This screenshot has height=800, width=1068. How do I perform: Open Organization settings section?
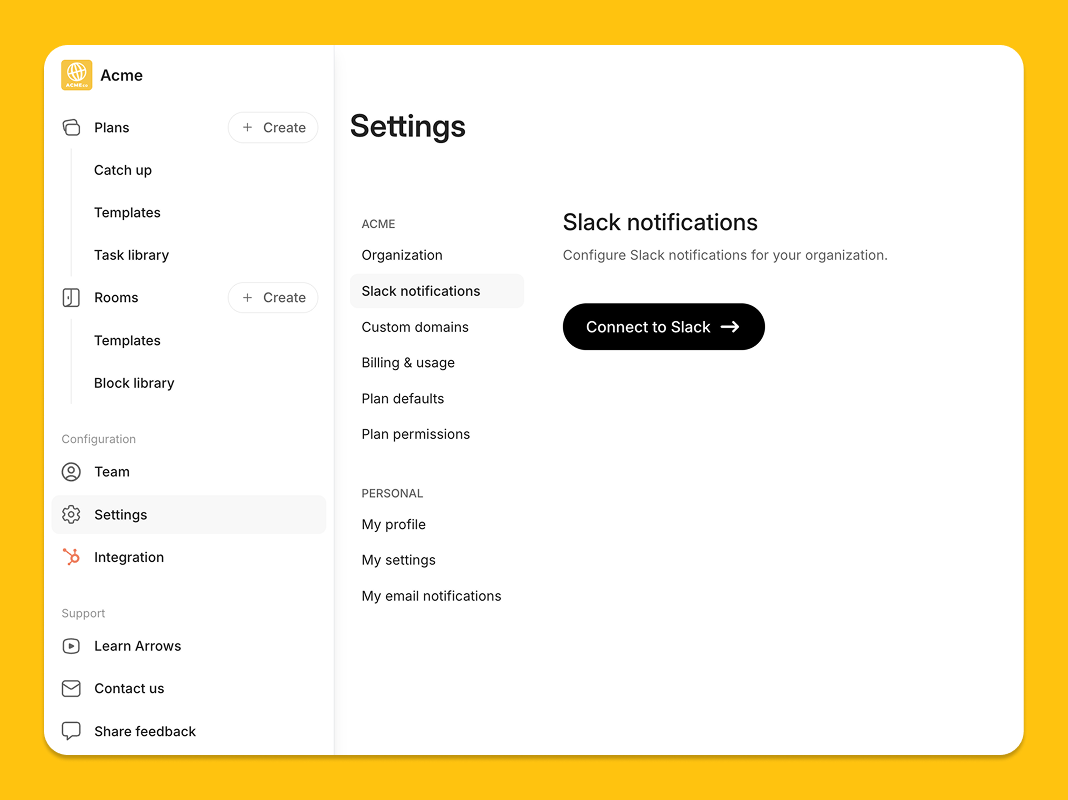tap(402, 255)
